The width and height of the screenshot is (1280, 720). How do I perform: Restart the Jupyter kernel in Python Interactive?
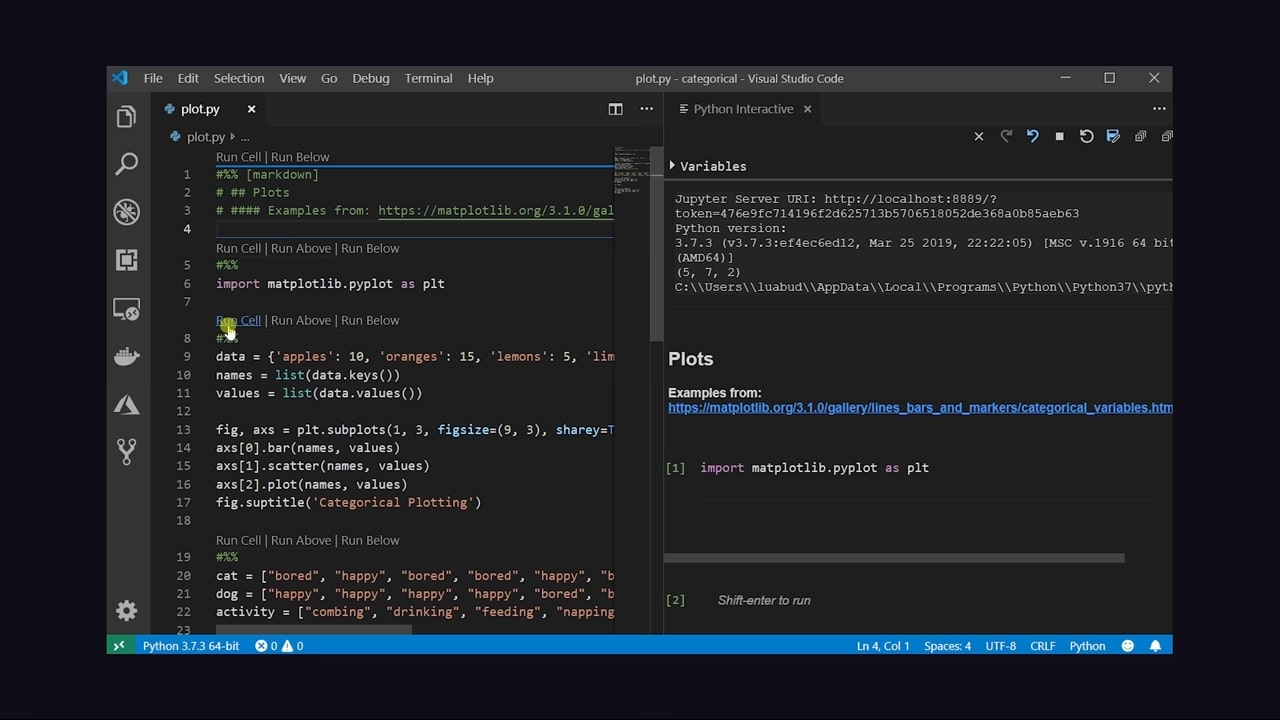[1086, 136]
